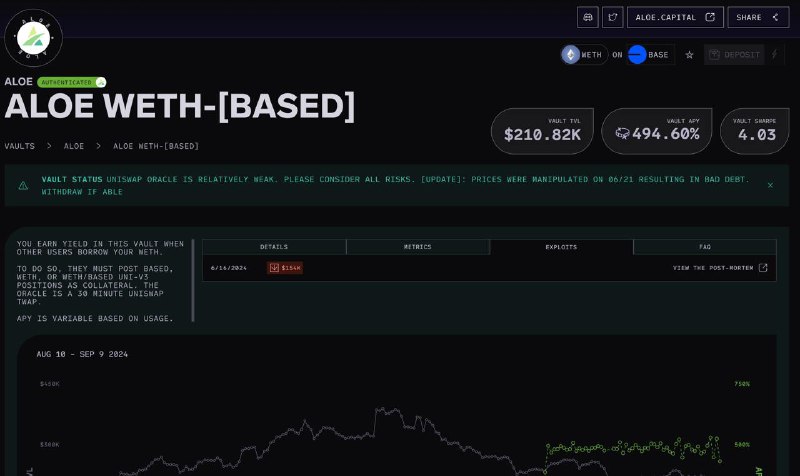
Task: Click exploit date 6/14/2024
Action: click(229, 268)
